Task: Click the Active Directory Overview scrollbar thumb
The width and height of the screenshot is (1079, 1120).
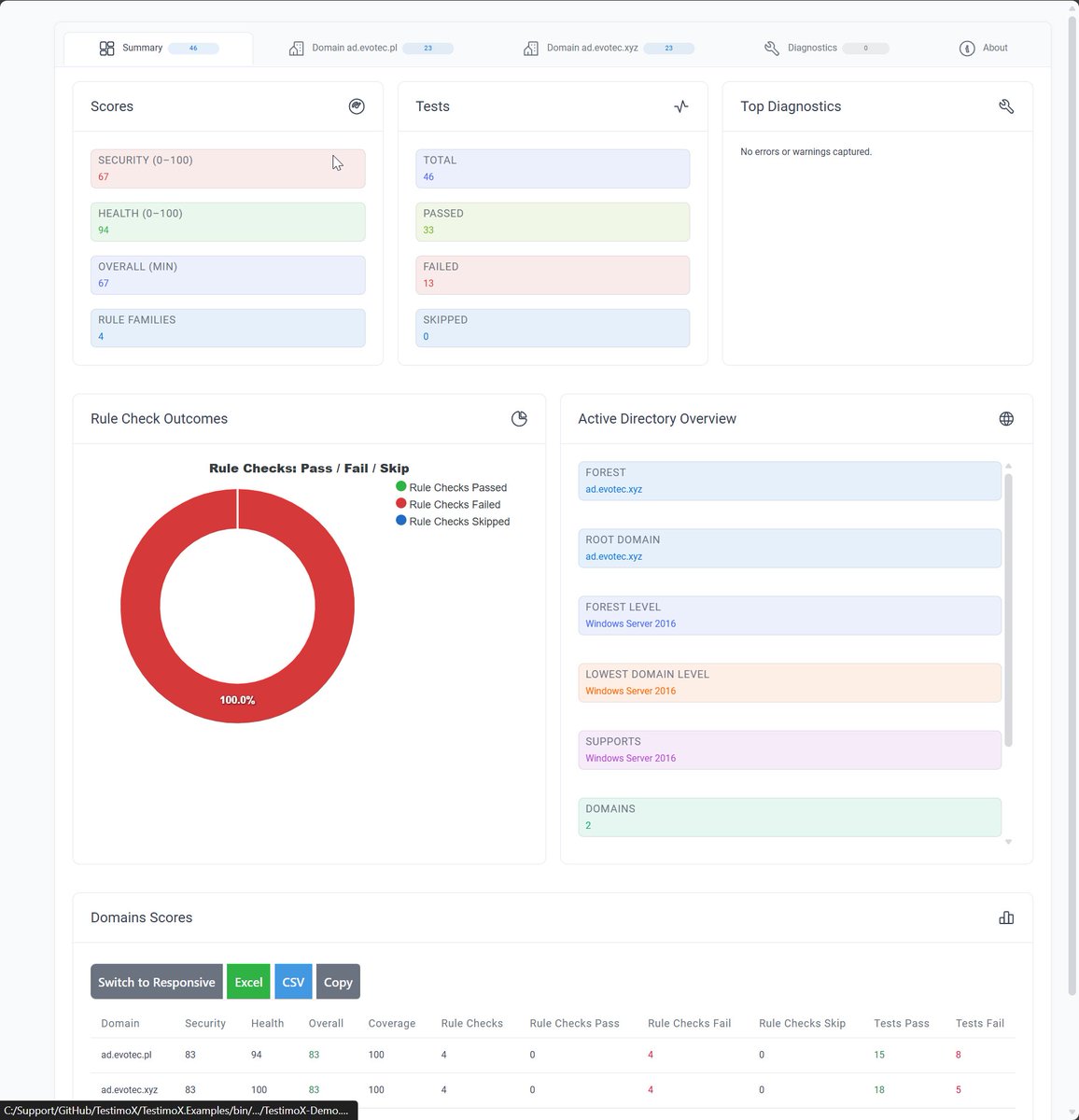Action: click(x=1008, y=609)
